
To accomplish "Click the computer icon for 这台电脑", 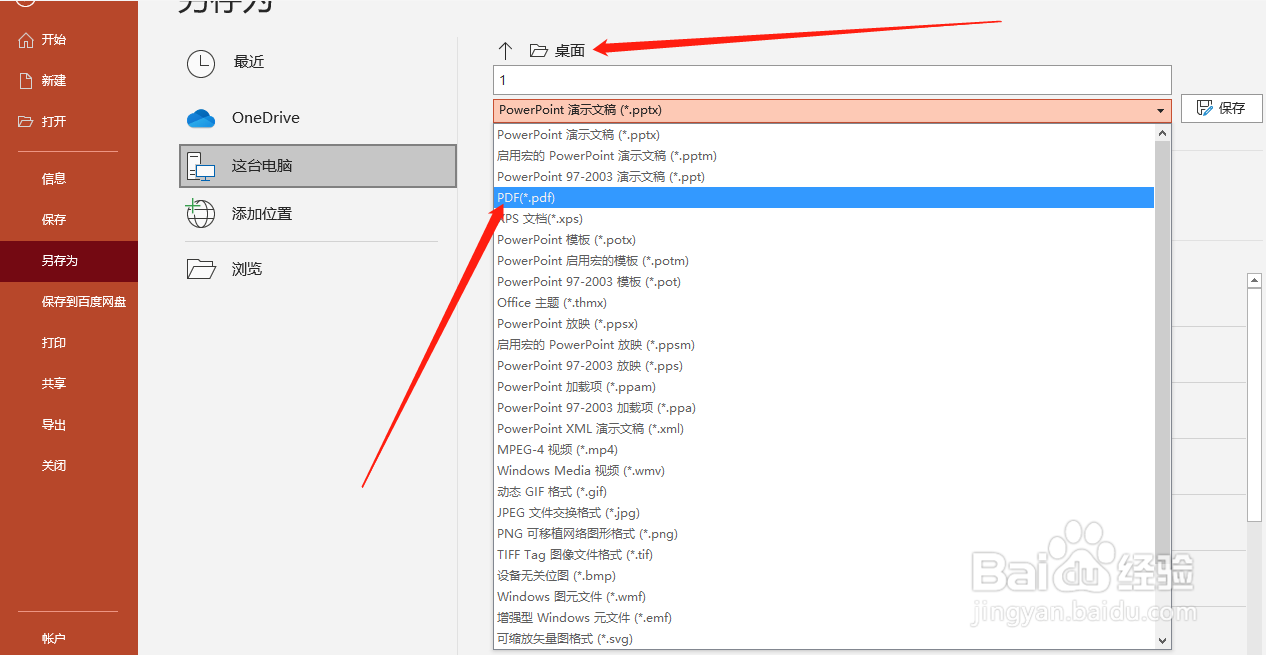I will tap(201, 166).
